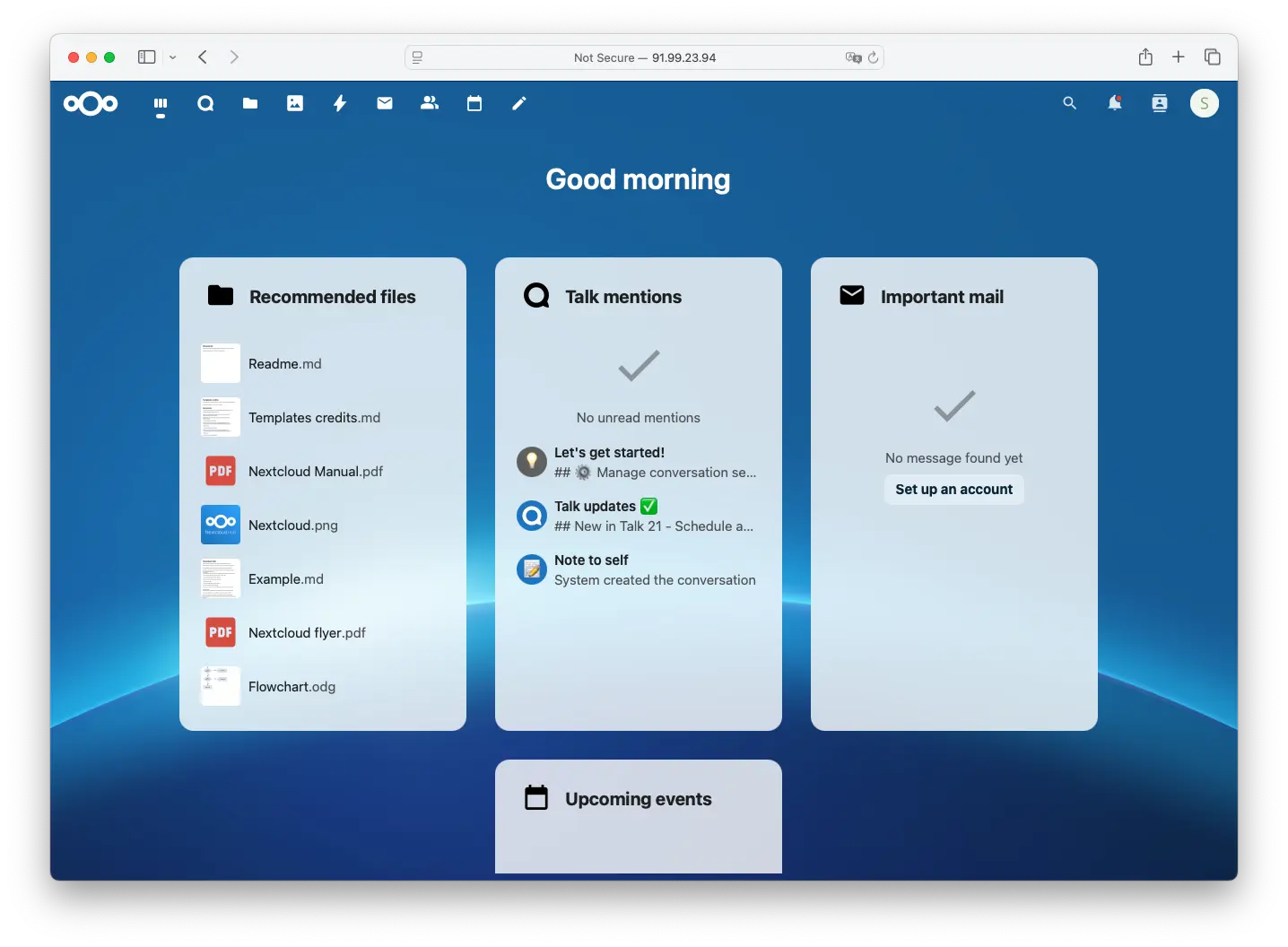Image resolution: width=1288 pixels, height=947 pixels.
Task: Click the browser address bar
Action: click(x=644, y=57)
